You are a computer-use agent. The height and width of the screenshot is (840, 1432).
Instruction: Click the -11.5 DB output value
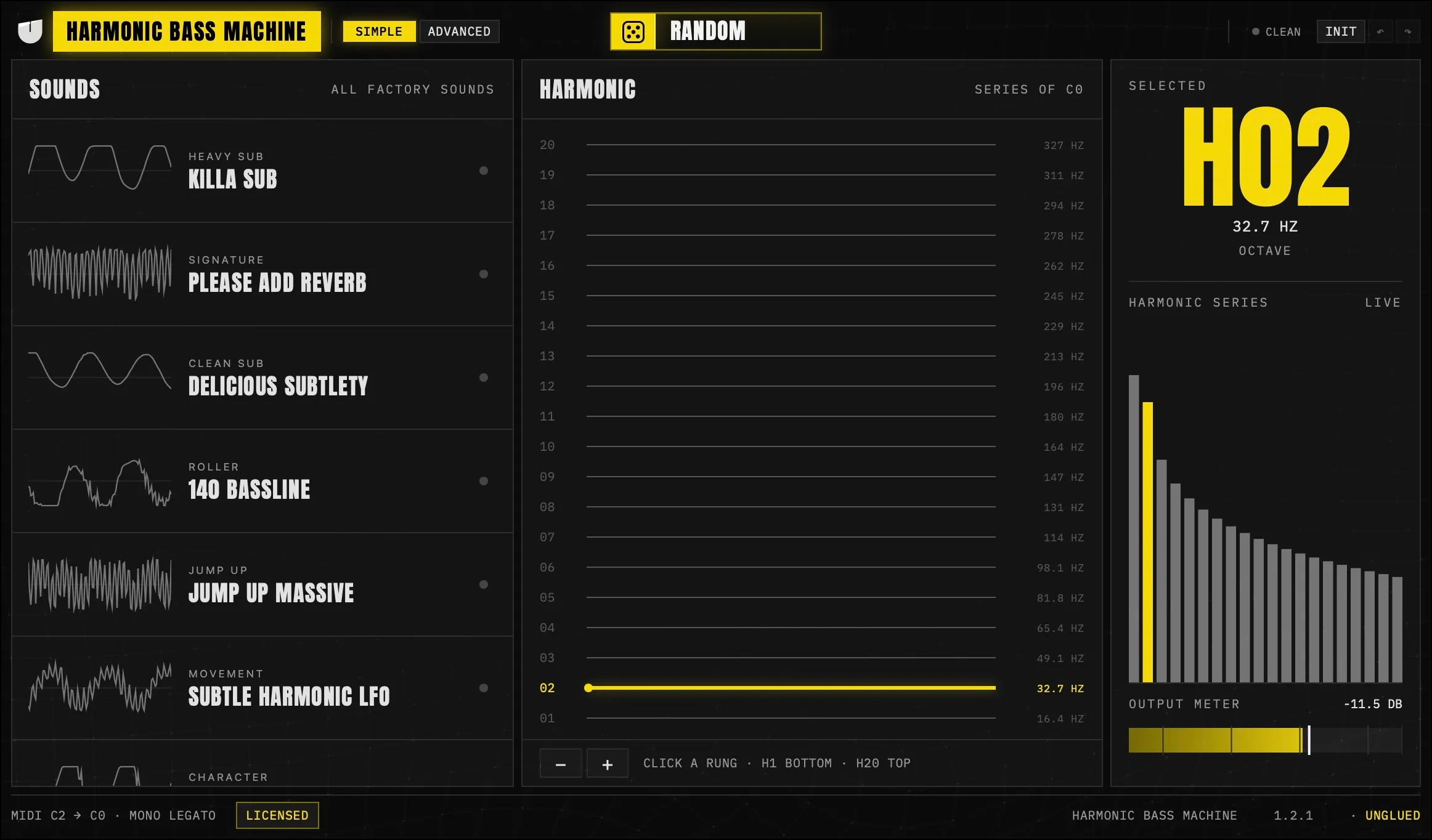[x=1372, y=704]
